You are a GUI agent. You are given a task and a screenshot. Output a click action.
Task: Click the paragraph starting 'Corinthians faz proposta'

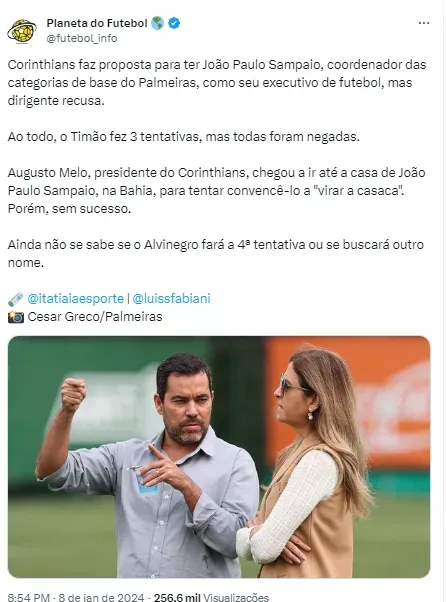(x=217, y=83)
